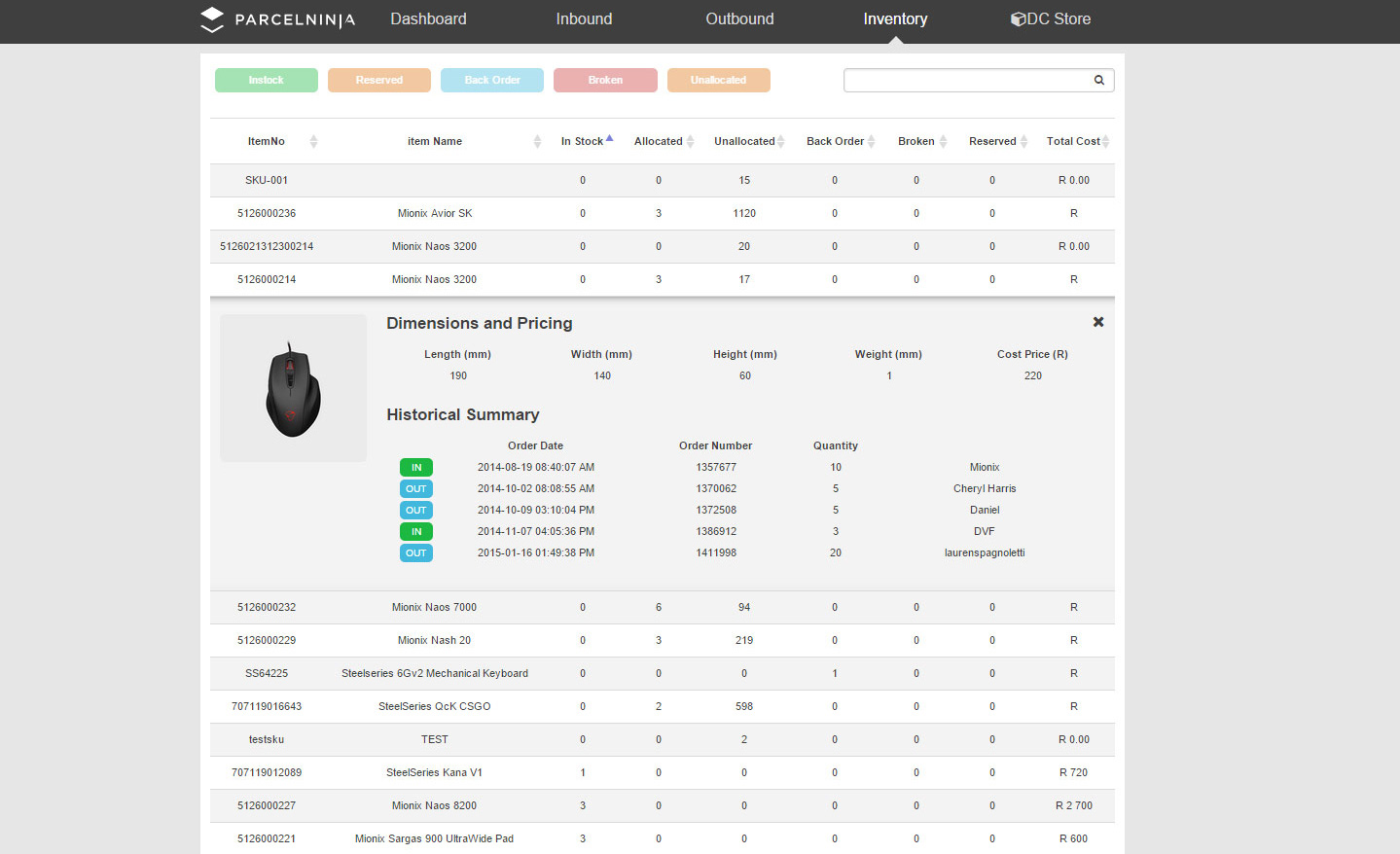Click OUT badge for order 1411998
Viewport: 1400px width, 854px height.
pyautogui.click(x=416, y=553)
